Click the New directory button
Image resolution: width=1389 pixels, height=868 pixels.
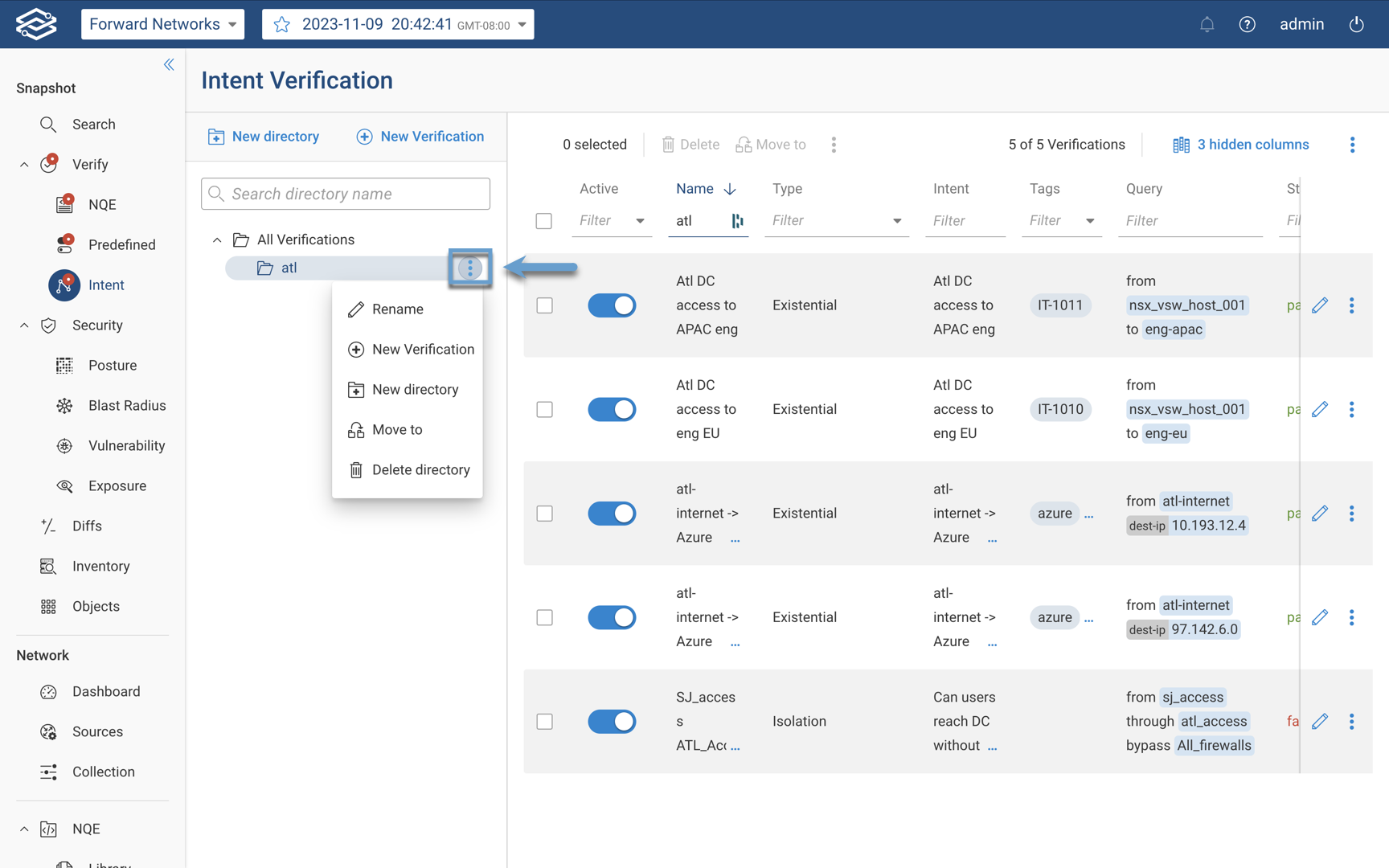pos(264,136)
